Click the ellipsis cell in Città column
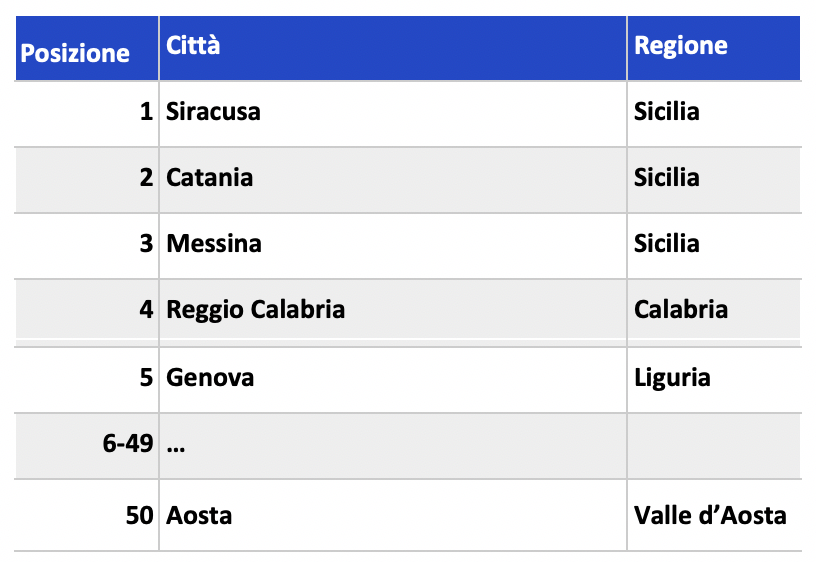This screenshot has width=816, height=562. click(x=177, y=444)
